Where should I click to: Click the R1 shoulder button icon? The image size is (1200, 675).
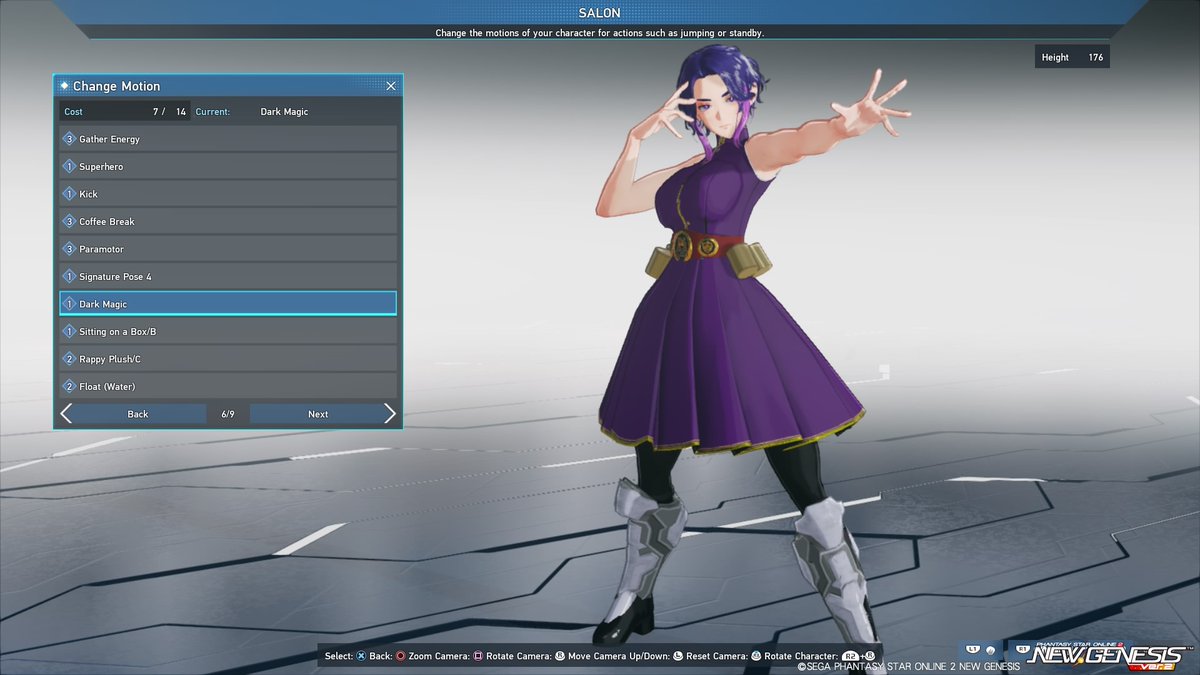1022,649
